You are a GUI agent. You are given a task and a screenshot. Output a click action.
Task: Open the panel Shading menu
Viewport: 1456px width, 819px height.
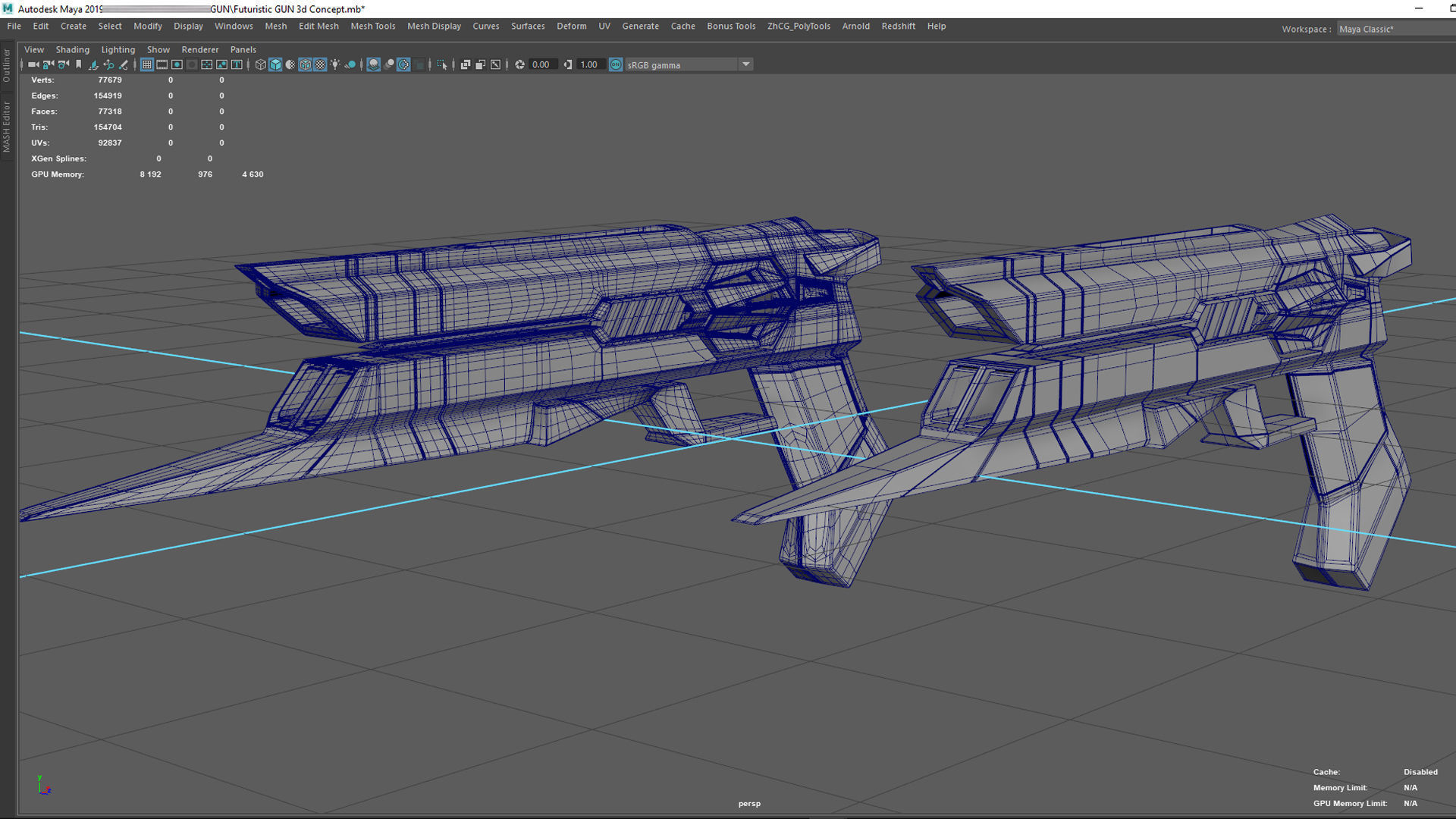click(72, 49)
